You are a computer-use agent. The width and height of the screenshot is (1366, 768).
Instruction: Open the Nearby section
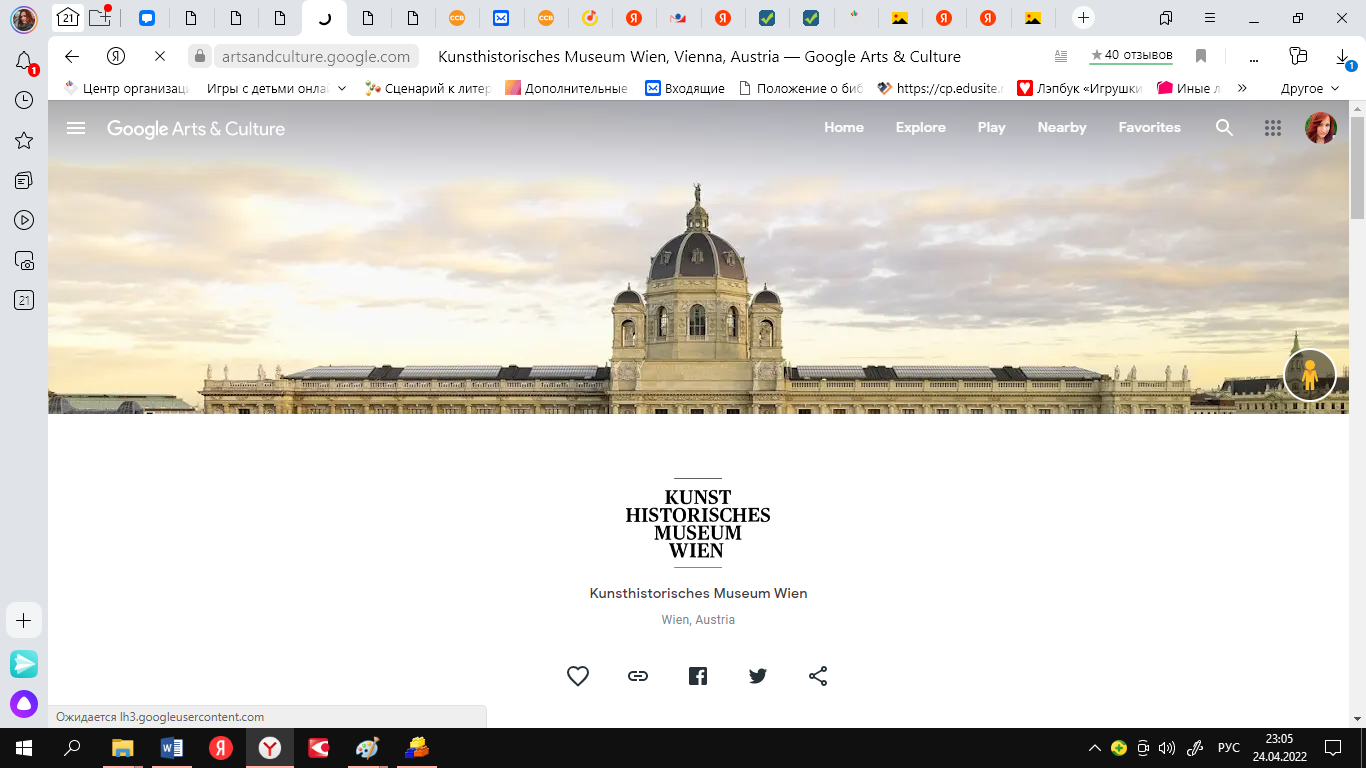1062,127
